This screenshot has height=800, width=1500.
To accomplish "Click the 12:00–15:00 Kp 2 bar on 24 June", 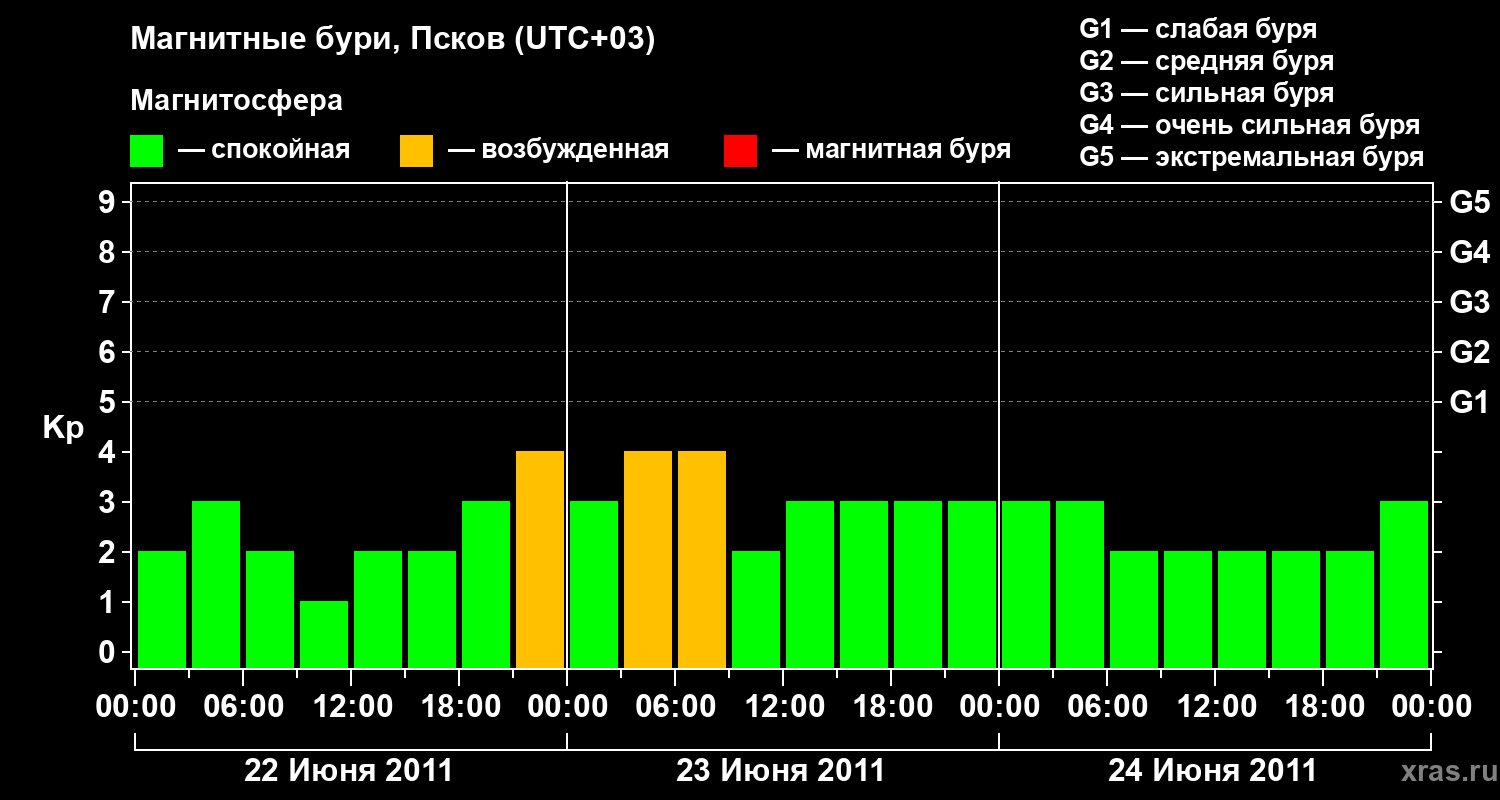I will tap(1242, 609).
